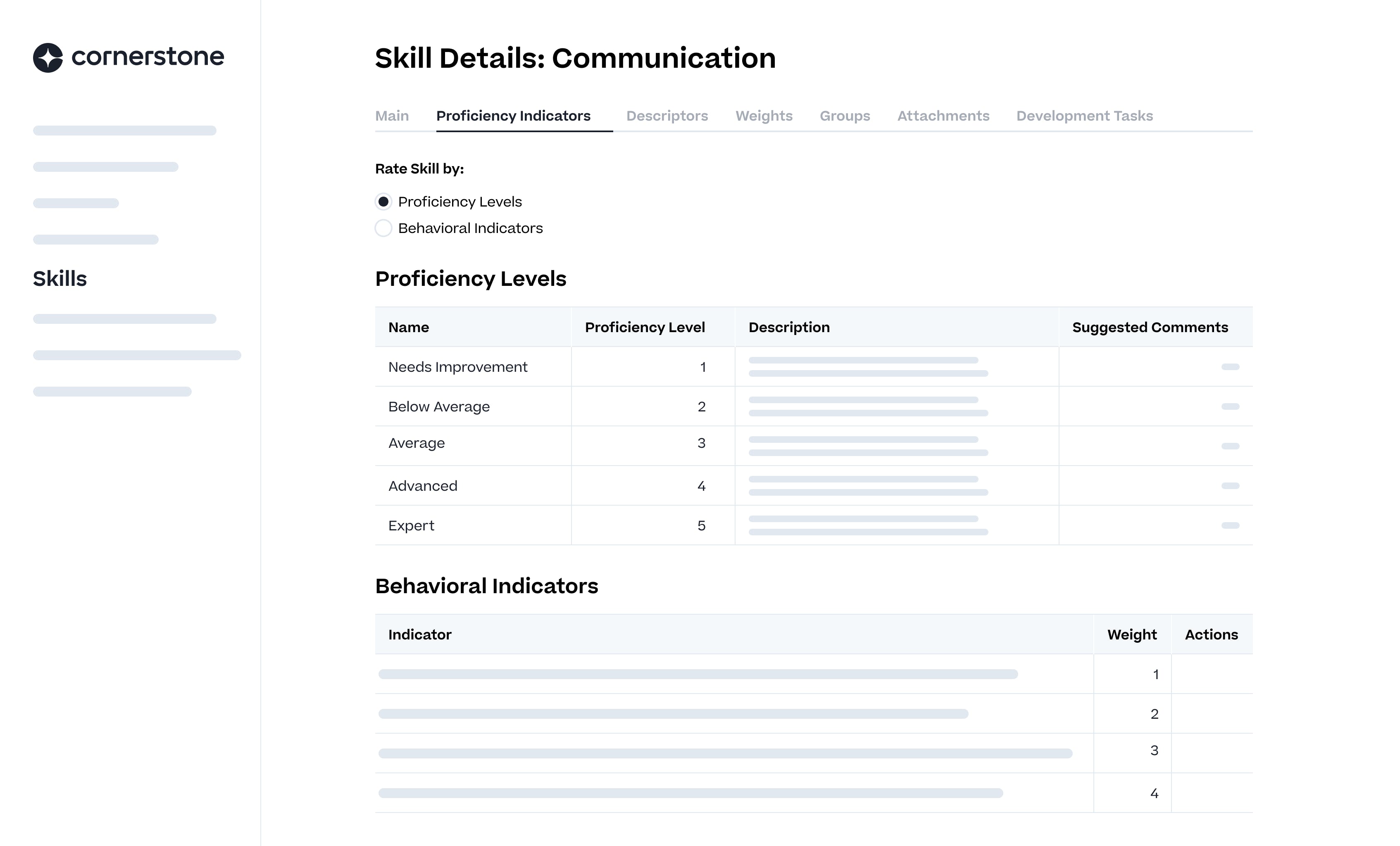Viewport: 1400px width, 846px height.
Task: Open the Main tab
Action: [391, 116]
